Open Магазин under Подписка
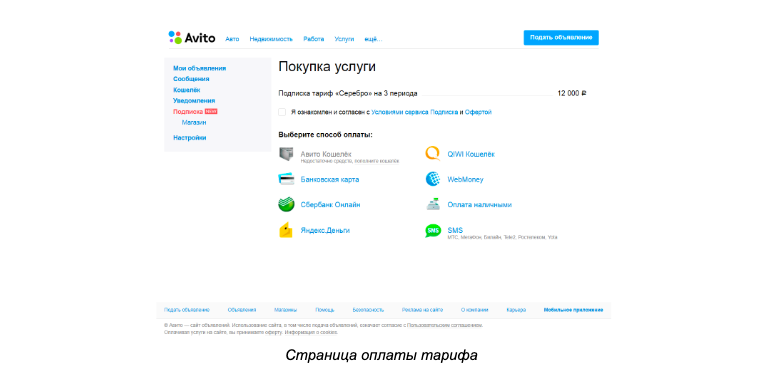Viewport: 763px width, 378px height. coord(194,123)
